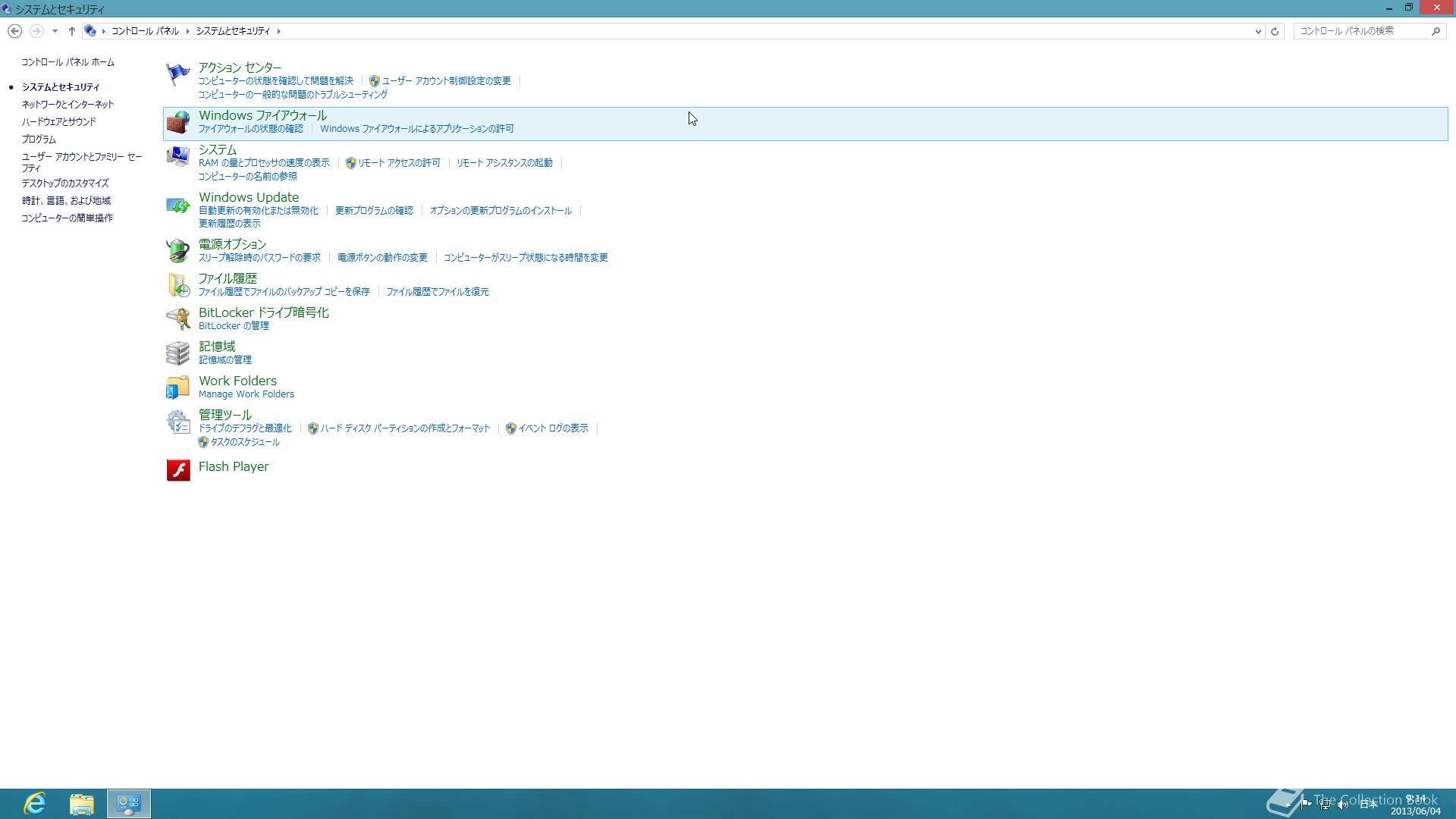Viewport: 1456px width, 819px height.
Task: Open the Flash Player red icon
Action: (177, 470)
